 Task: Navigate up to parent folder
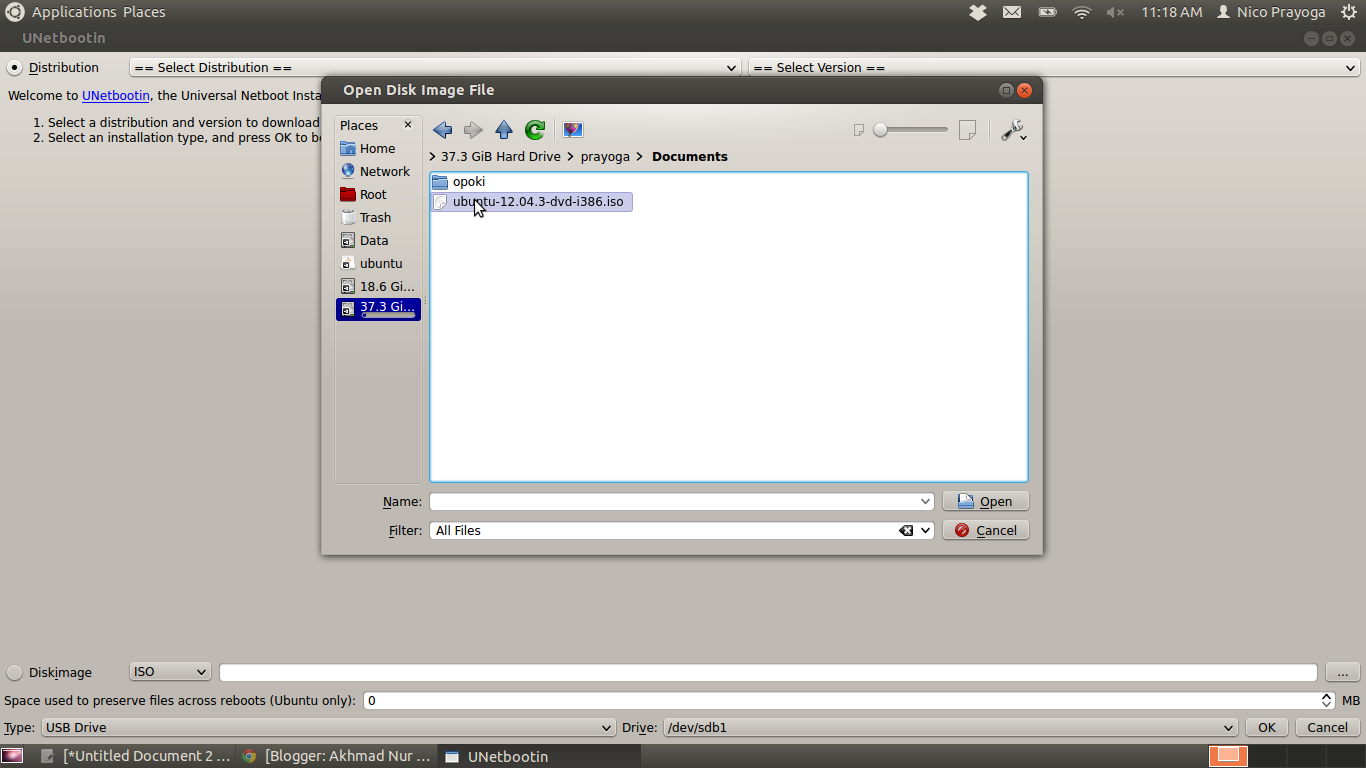pyautogui.click(x=504, y=130)
